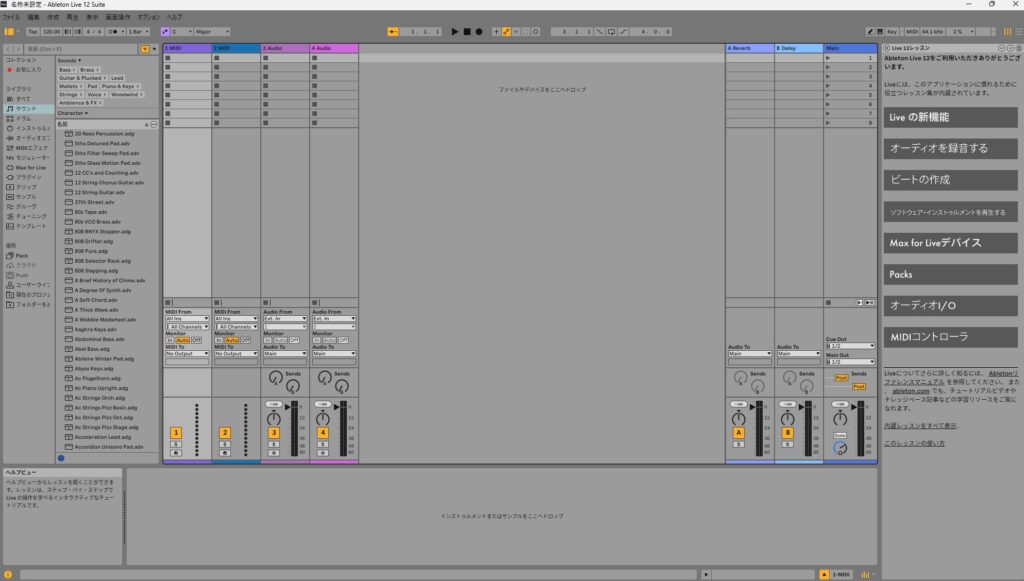Click the Stop button in the transport
This screenshot has width=1024, height=581.
tap(467, 31)
